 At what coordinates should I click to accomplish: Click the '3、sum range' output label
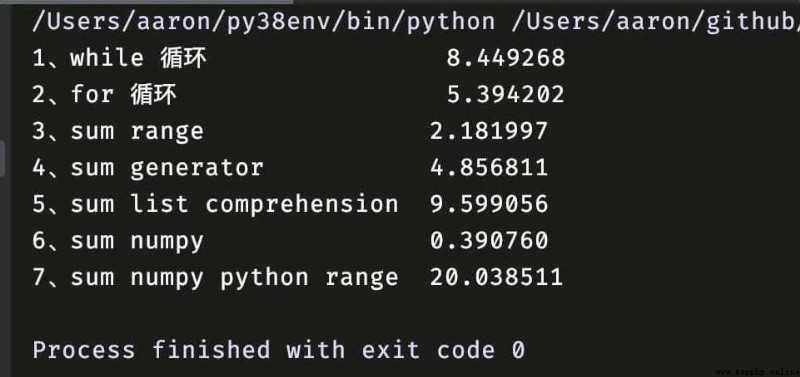118,132
